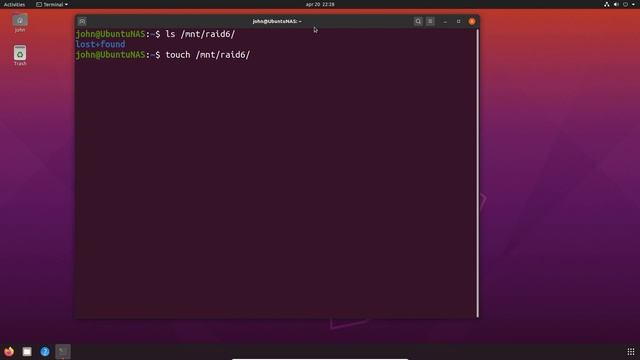Viewport: 640px width, 360px height.
Task: Launch Firefox from the dock
Action: tap(9, 351)
